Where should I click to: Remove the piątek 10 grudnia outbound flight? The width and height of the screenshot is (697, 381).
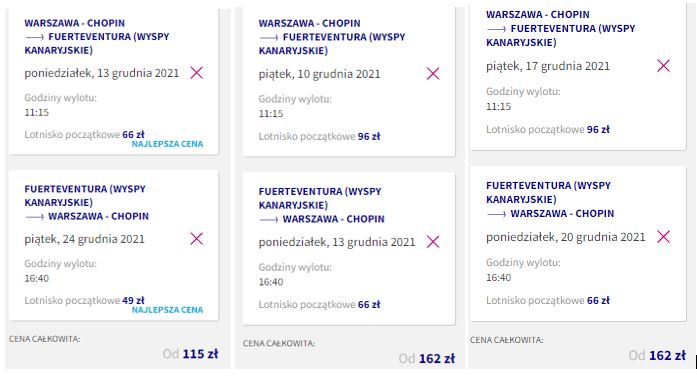pos(433,73)
